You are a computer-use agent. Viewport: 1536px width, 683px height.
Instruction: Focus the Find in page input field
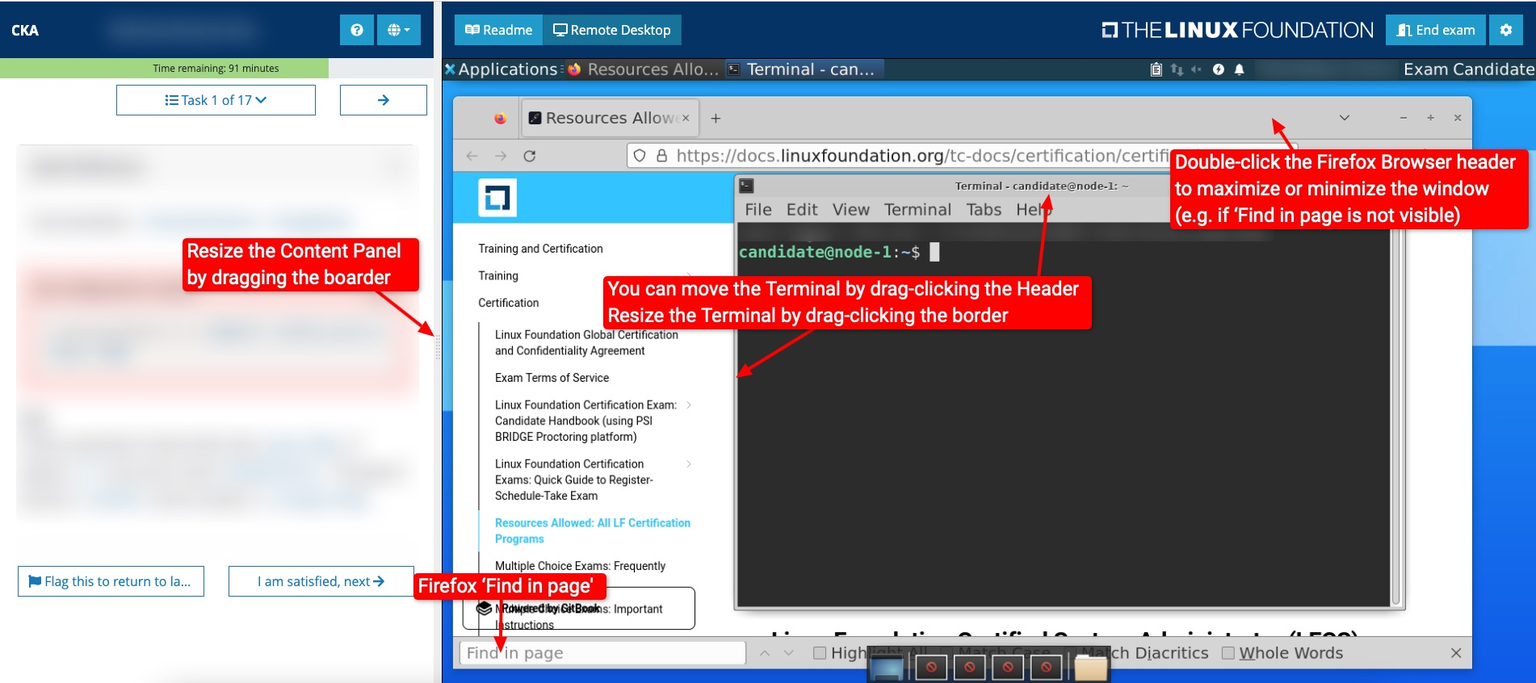pos(603,653)
